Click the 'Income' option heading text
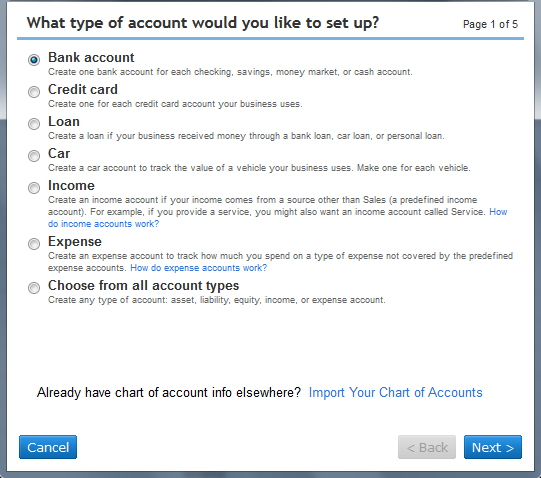The height and width of the screenshot is (478, 541). pyautogui.click(x=71, y=185)
